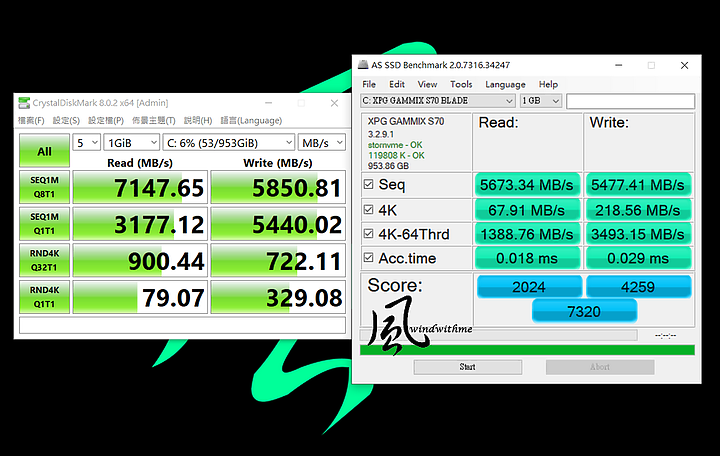Open the 說明(H) menu in CrystalDiskMark

[198, 120]
